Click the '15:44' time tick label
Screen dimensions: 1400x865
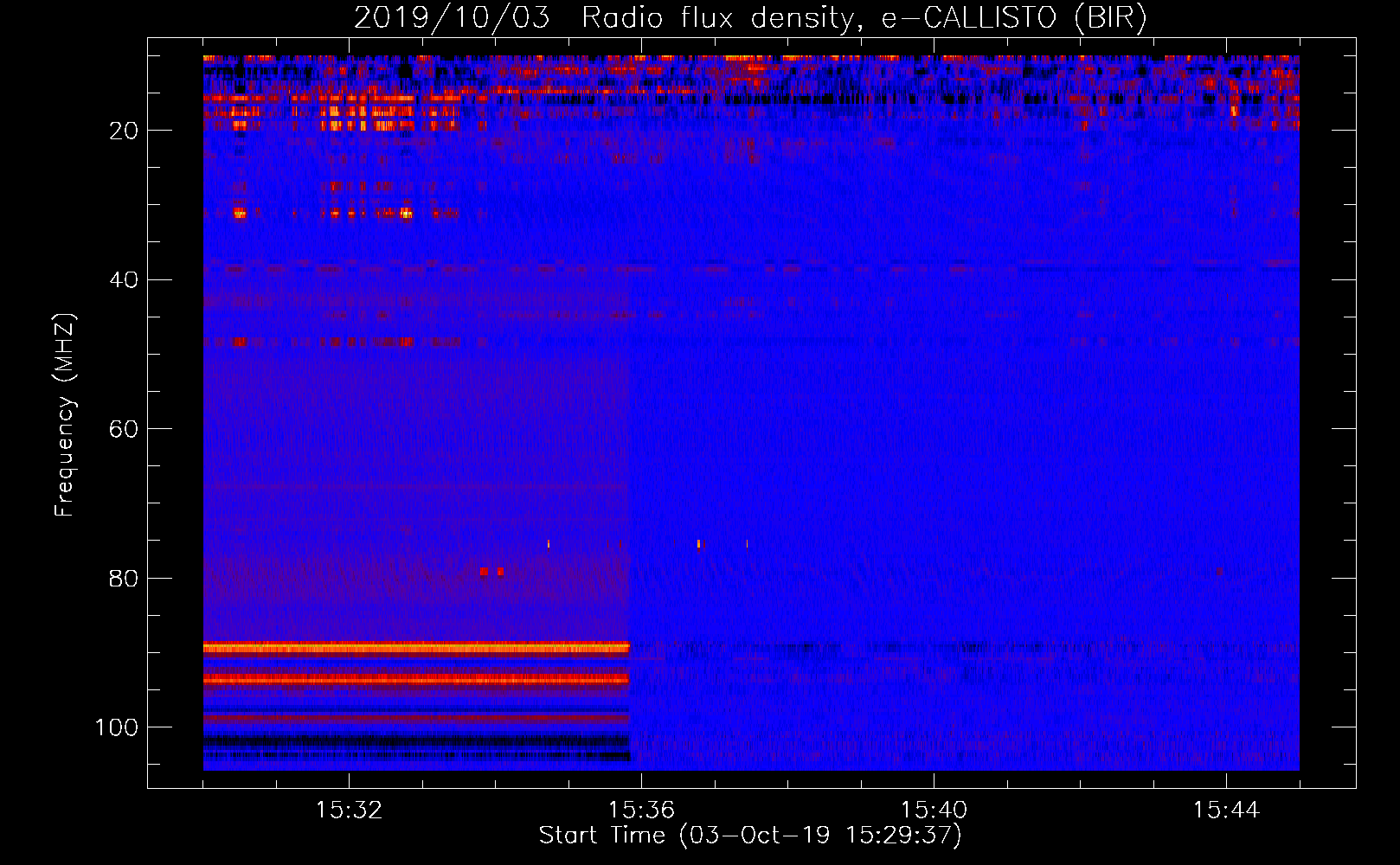[1226, 810]
